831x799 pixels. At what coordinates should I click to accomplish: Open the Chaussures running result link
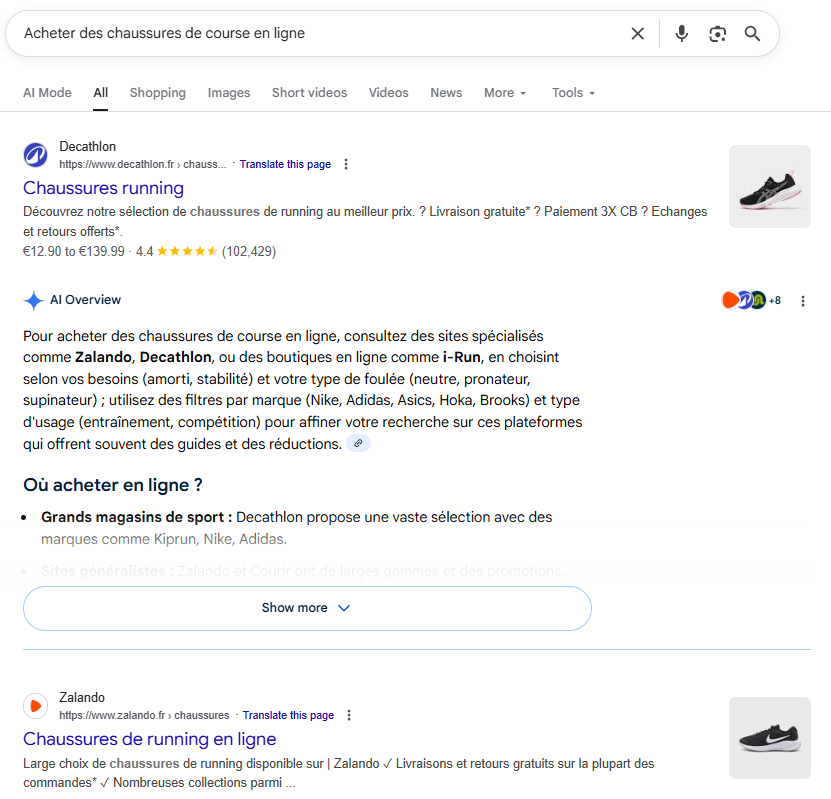pos(103,188)
